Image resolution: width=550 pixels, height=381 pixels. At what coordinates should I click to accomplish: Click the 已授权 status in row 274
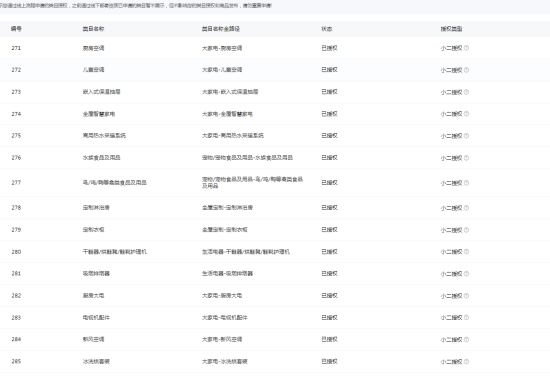(329, 114)
